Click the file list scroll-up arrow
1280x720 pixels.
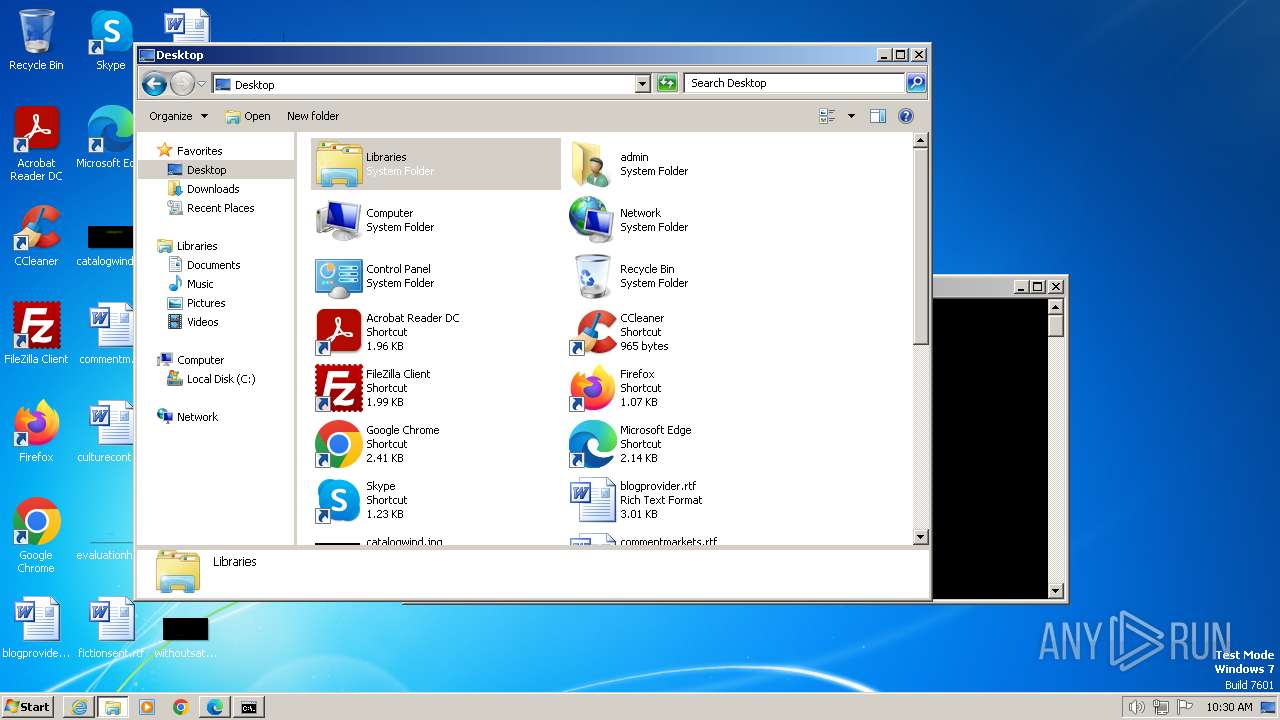point(921,141)
